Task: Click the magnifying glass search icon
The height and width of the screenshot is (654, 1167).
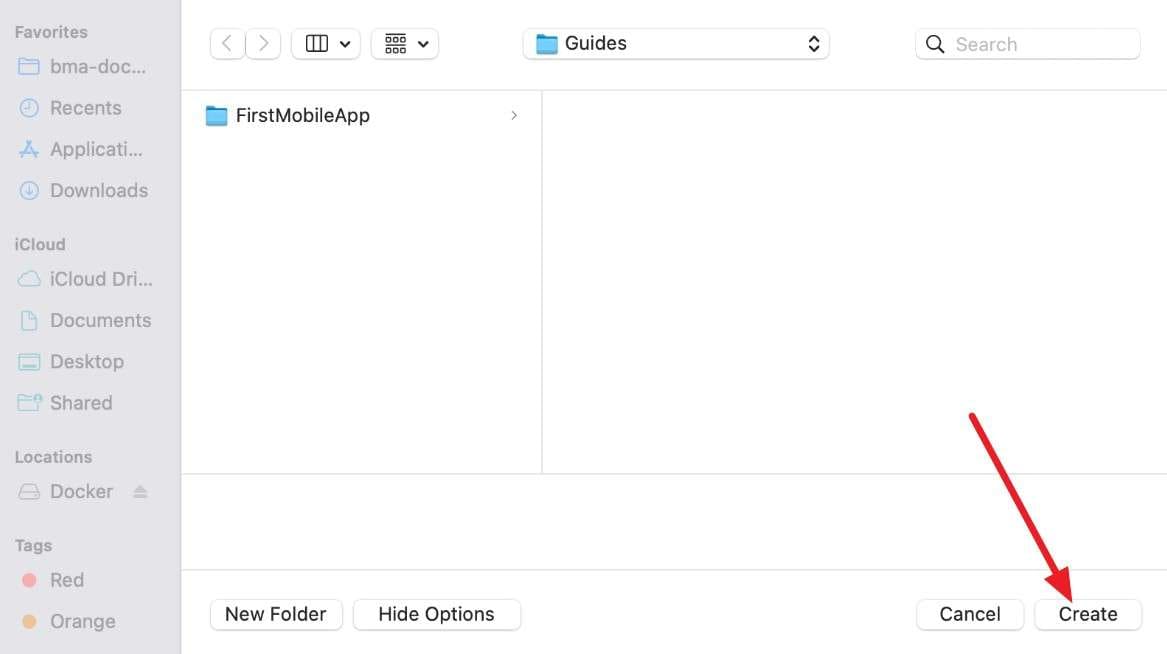Action: (935, 44)
